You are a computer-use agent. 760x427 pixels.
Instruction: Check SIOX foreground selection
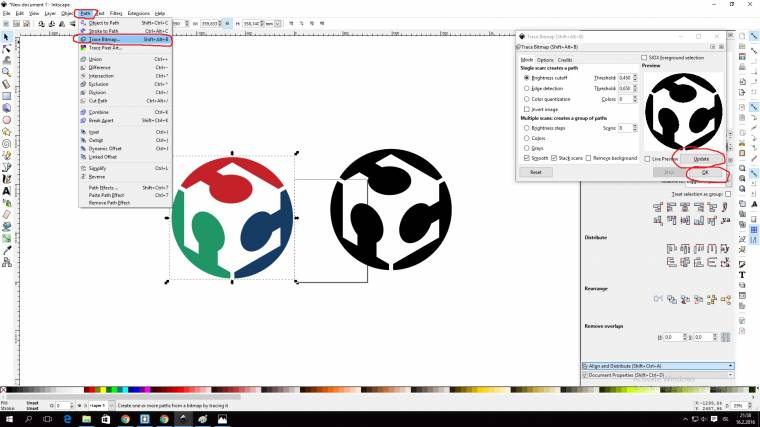pos(644,58)
